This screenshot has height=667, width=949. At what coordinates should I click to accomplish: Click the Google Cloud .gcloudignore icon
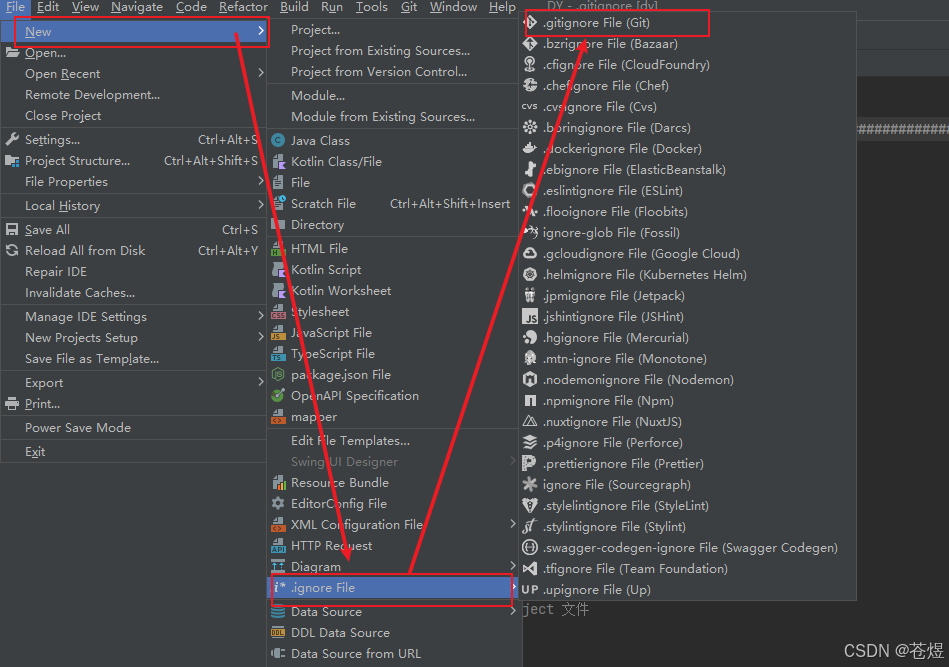pyautogui.click(x=530, y=254)
